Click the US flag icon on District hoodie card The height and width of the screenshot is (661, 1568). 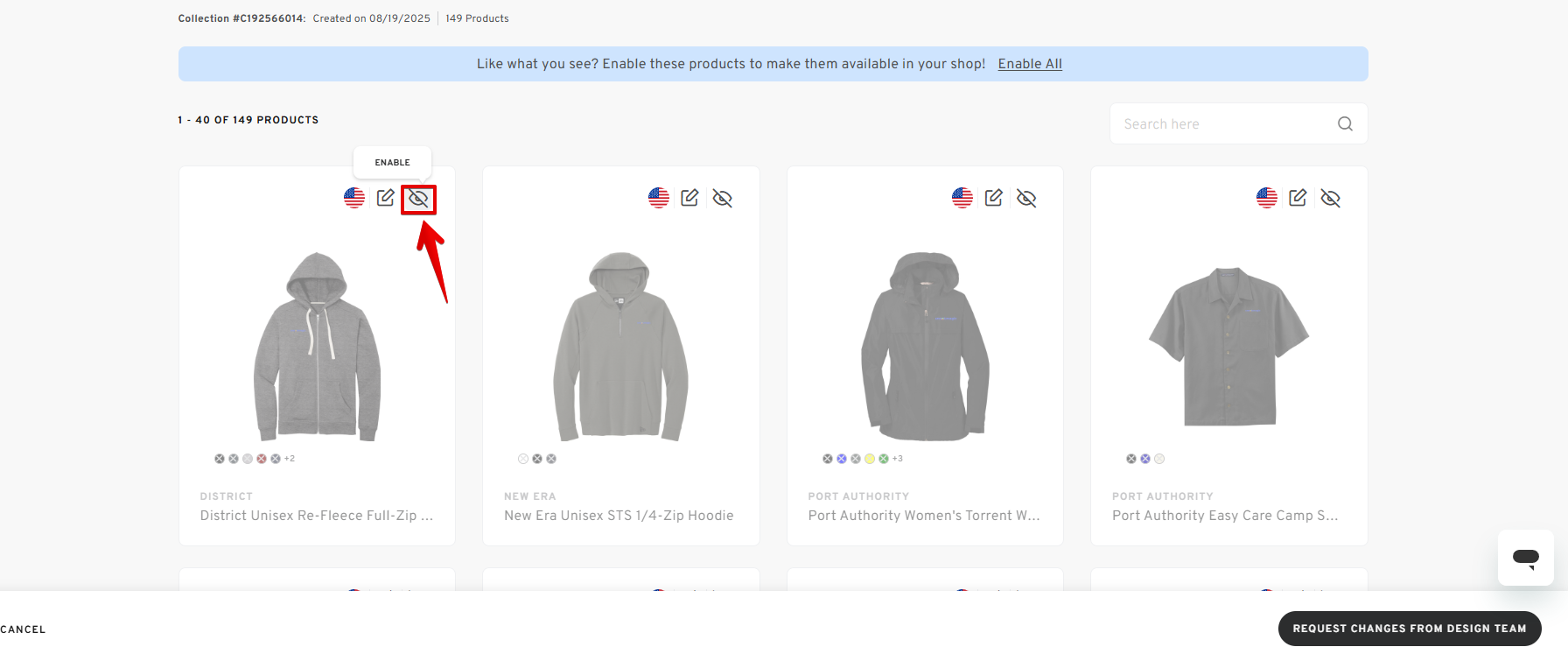coord(354,198)
